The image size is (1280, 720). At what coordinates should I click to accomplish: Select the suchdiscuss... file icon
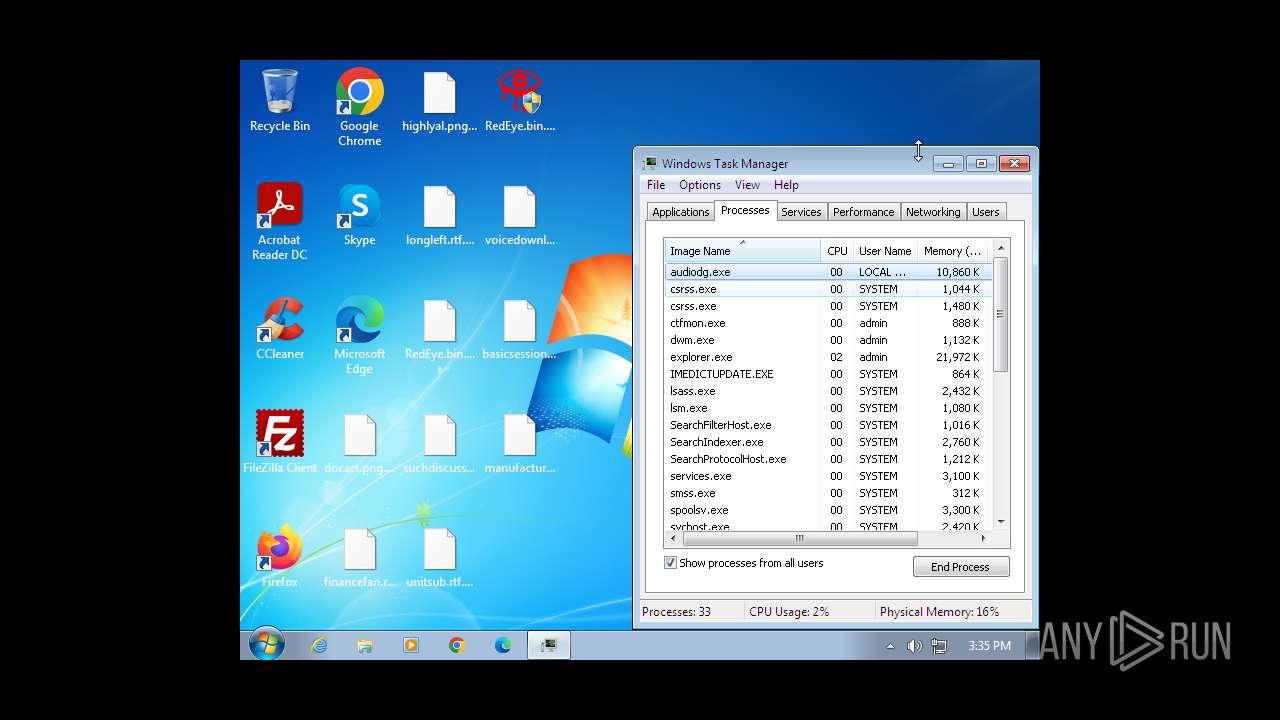[x=439, y=442]
